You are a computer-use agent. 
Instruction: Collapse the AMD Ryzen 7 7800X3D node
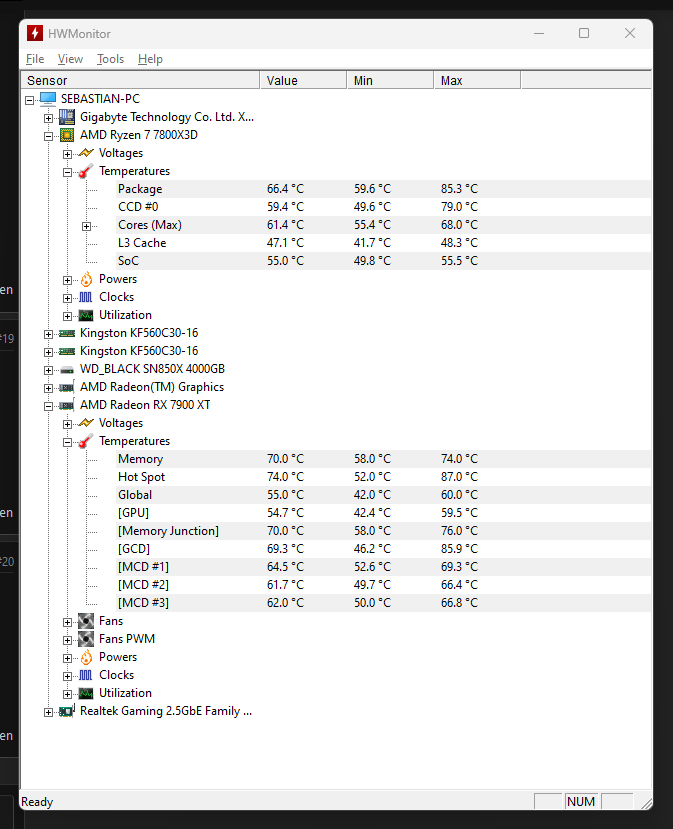pyautogui.click(x=49, y=136)
